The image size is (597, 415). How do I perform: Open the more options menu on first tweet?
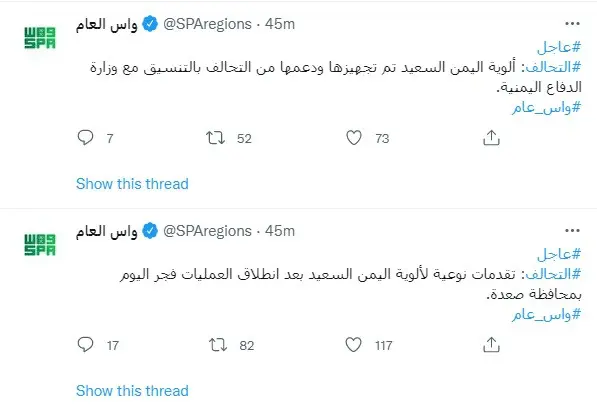[572, 24]
